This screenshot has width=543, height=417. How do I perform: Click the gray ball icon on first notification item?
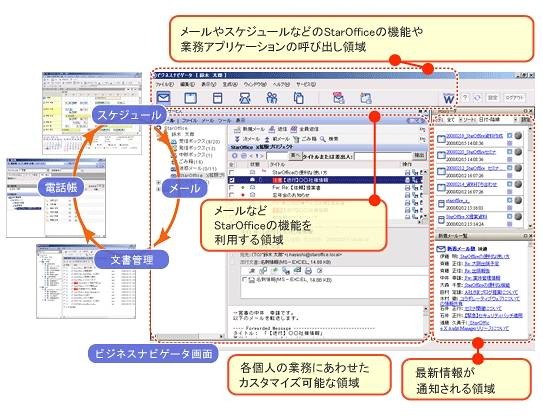click(x=518, y=136)
